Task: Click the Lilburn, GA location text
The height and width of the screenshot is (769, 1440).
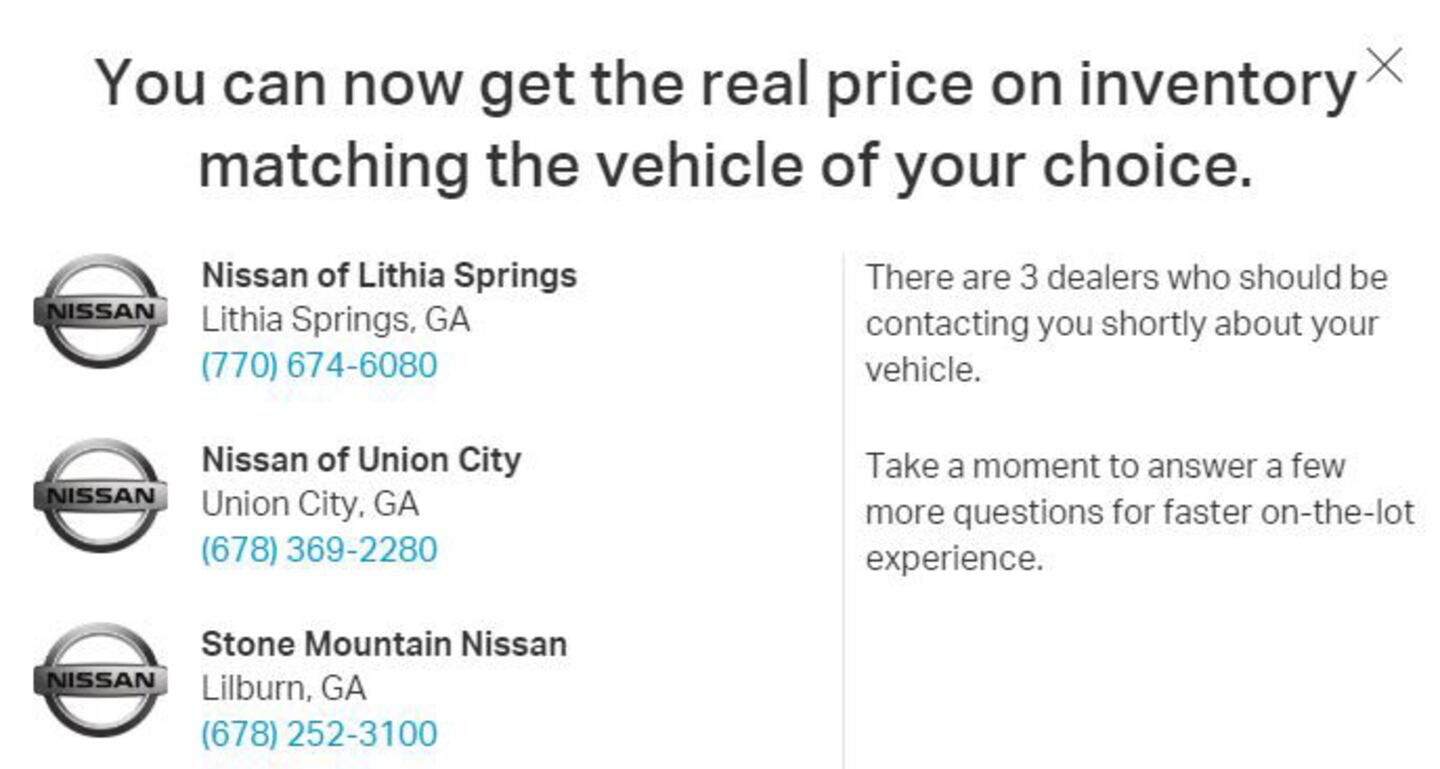Action: pyautogui.click(x=283, y=688)
